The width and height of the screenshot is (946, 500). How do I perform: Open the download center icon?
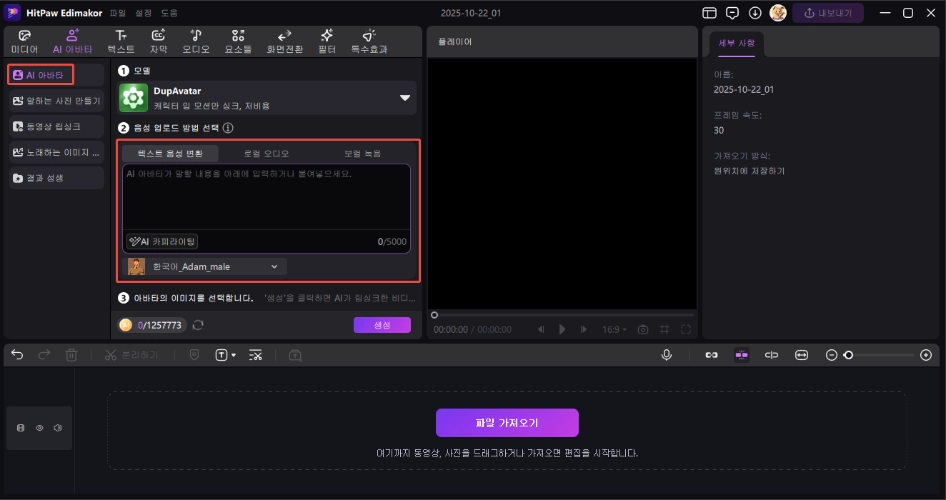tap(755, 13)
